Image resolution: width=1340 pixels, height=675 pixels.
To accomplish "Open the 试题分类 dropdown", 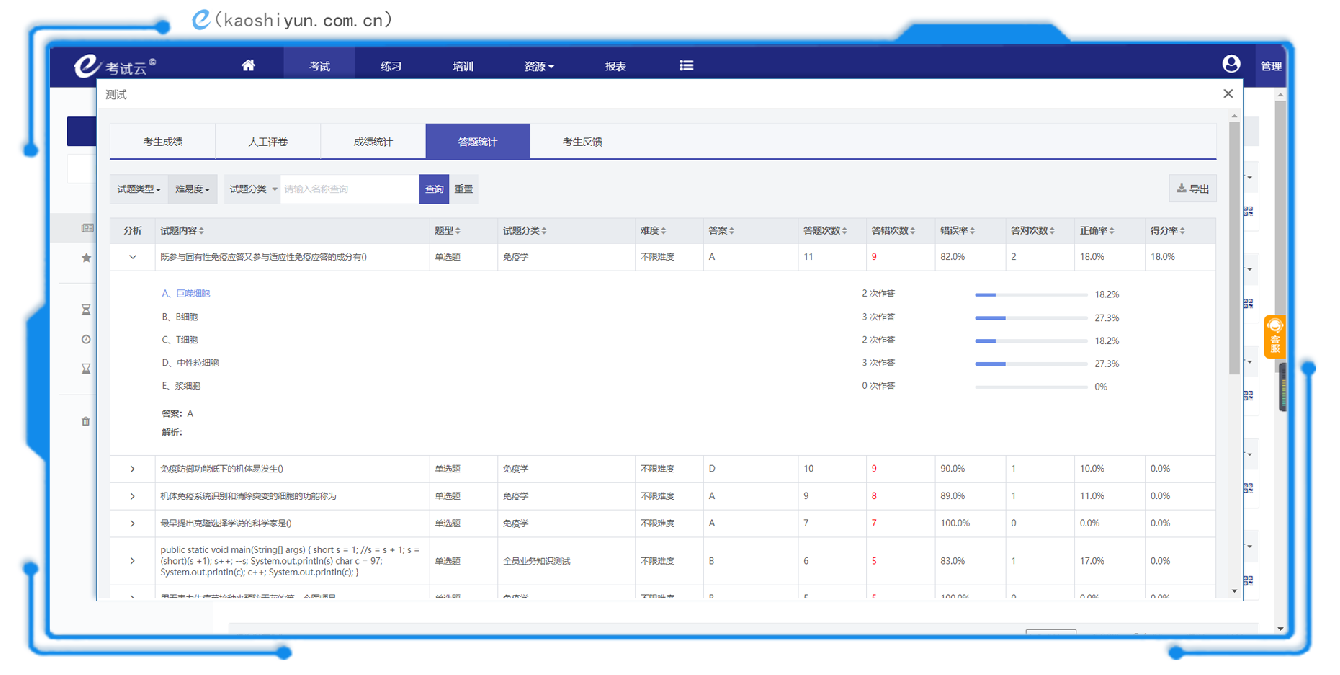I will point(252,189).
